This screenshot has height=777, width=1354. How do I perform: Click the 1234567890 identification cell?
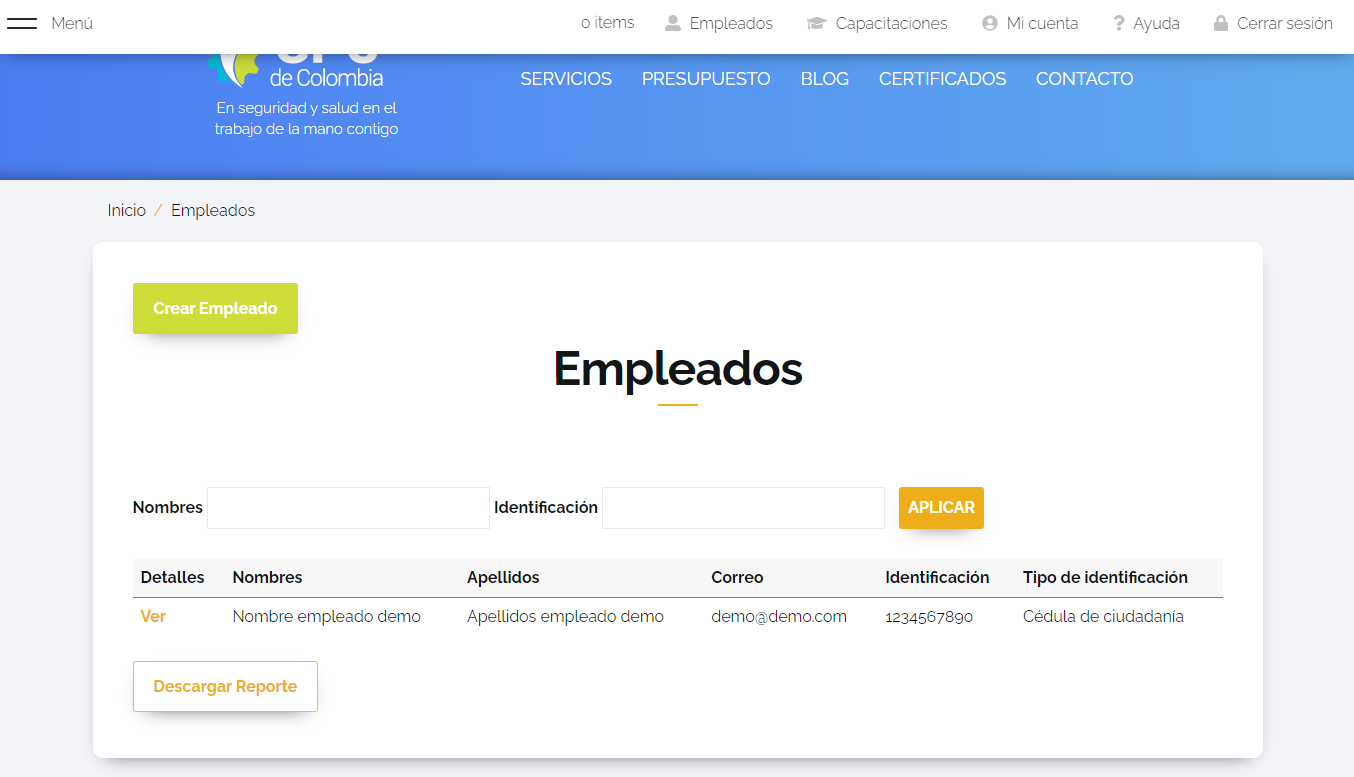[929, 617]
